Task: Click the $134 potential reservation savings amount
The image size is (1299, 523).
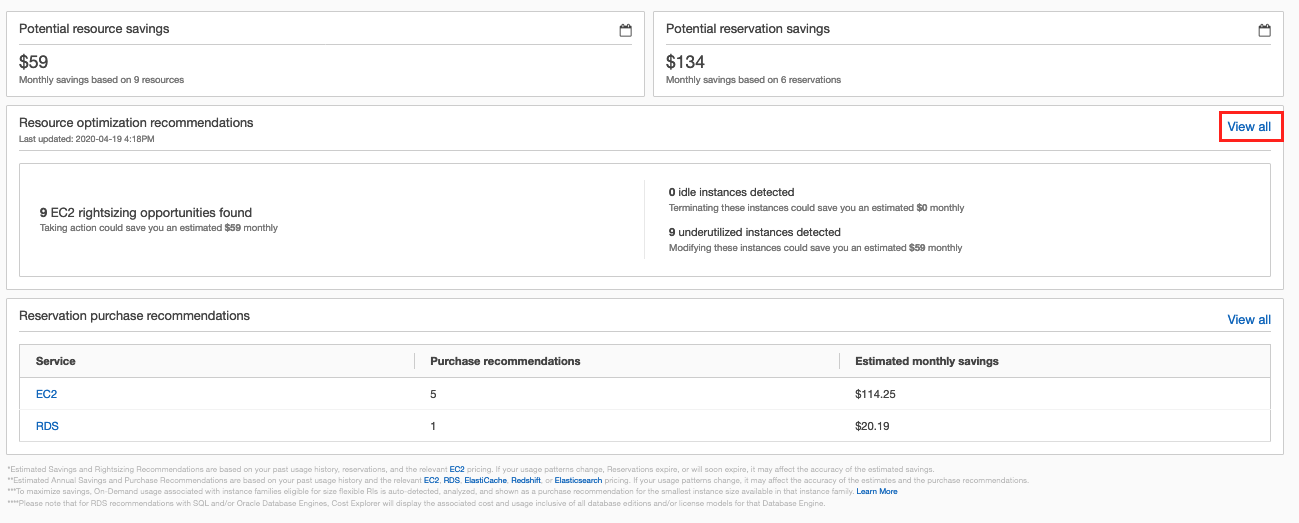Action: (685, 62)
